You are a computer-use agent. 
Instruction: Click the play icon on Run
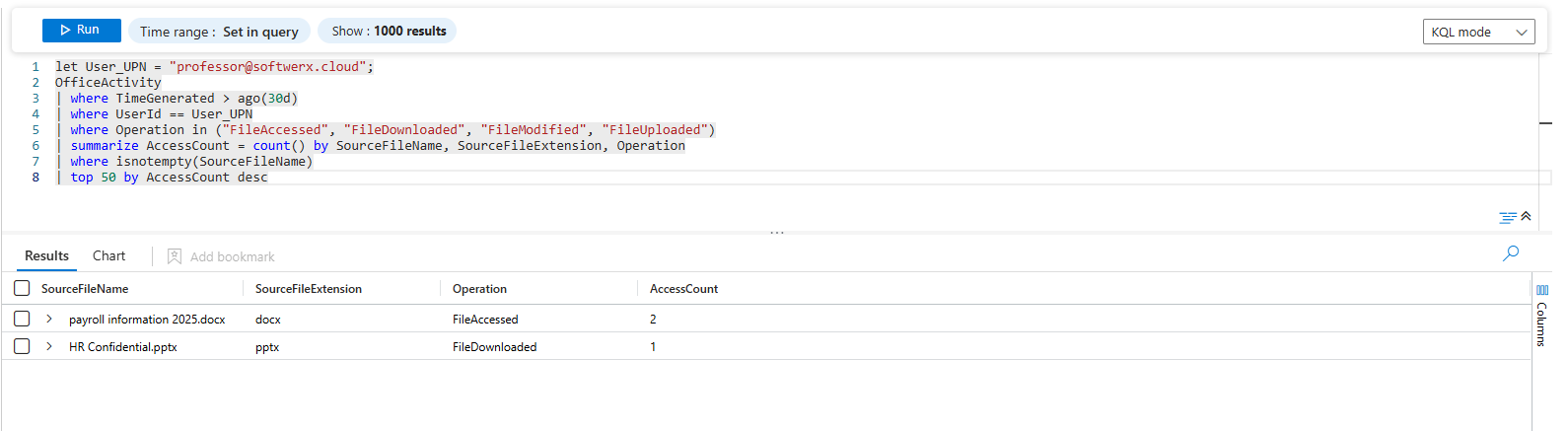point(65,31)
